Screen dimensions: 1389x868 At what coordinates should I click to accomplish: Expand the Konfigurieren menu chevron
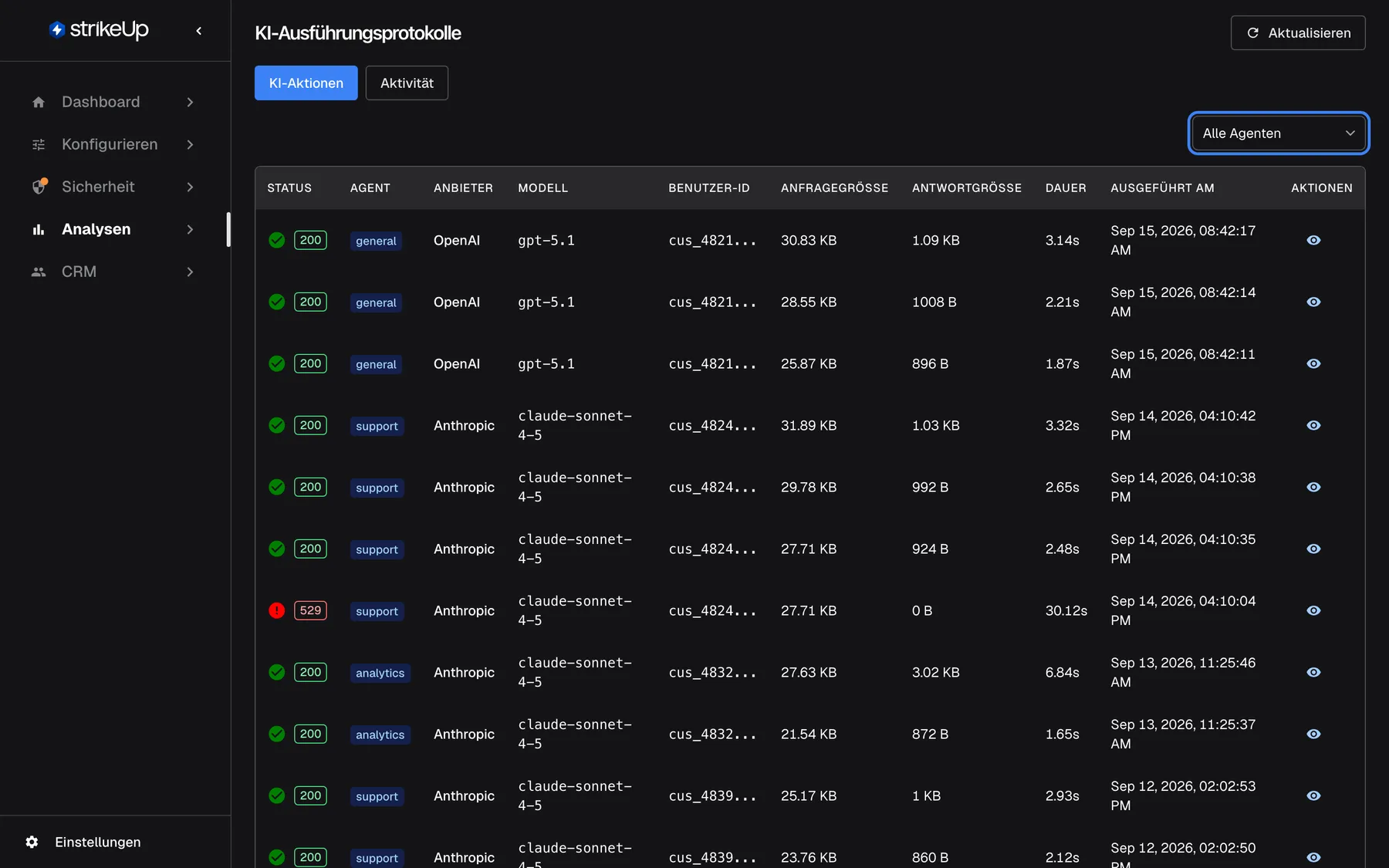pyautogui.click(x=190, y=144)
